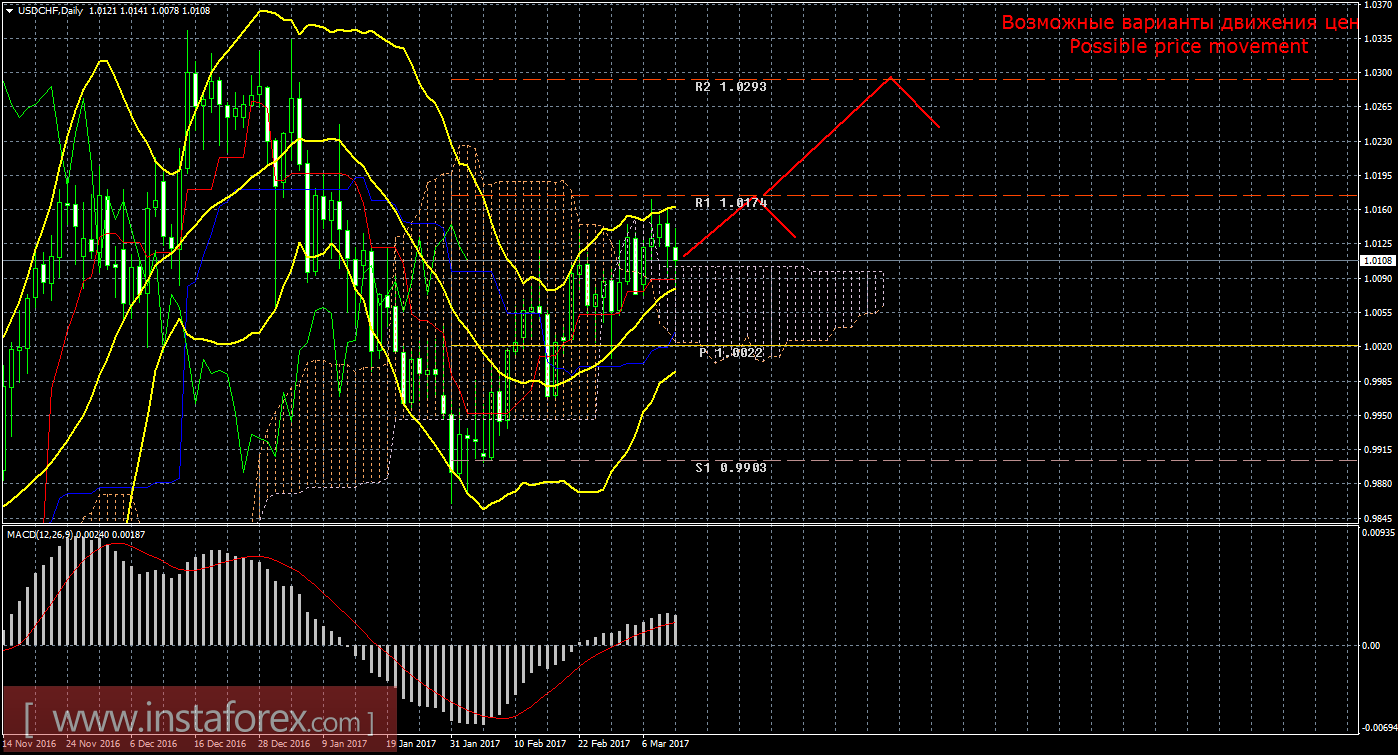Viewport: 1398px width, 755px height.
Task: Select the P 1.0022 pivot label
Action: [x=730, y=353]
